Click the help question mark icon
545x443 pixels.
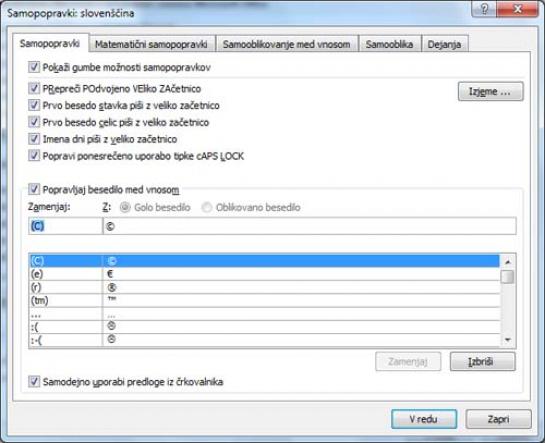tap(484, 8)
